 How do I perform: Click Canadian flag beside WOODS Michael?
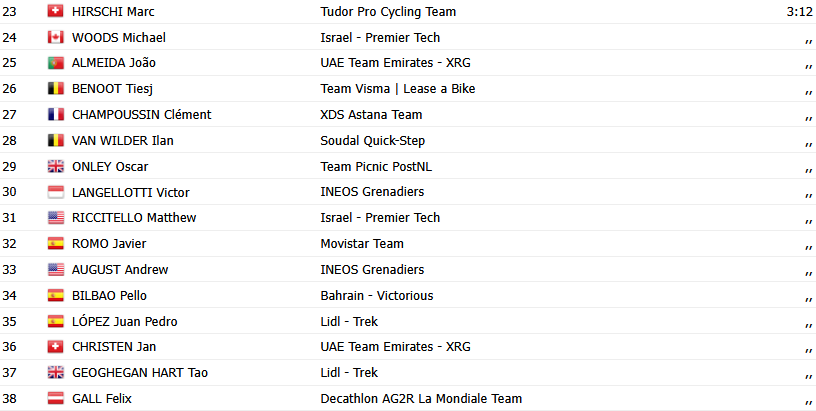click(x=55, y=38)
